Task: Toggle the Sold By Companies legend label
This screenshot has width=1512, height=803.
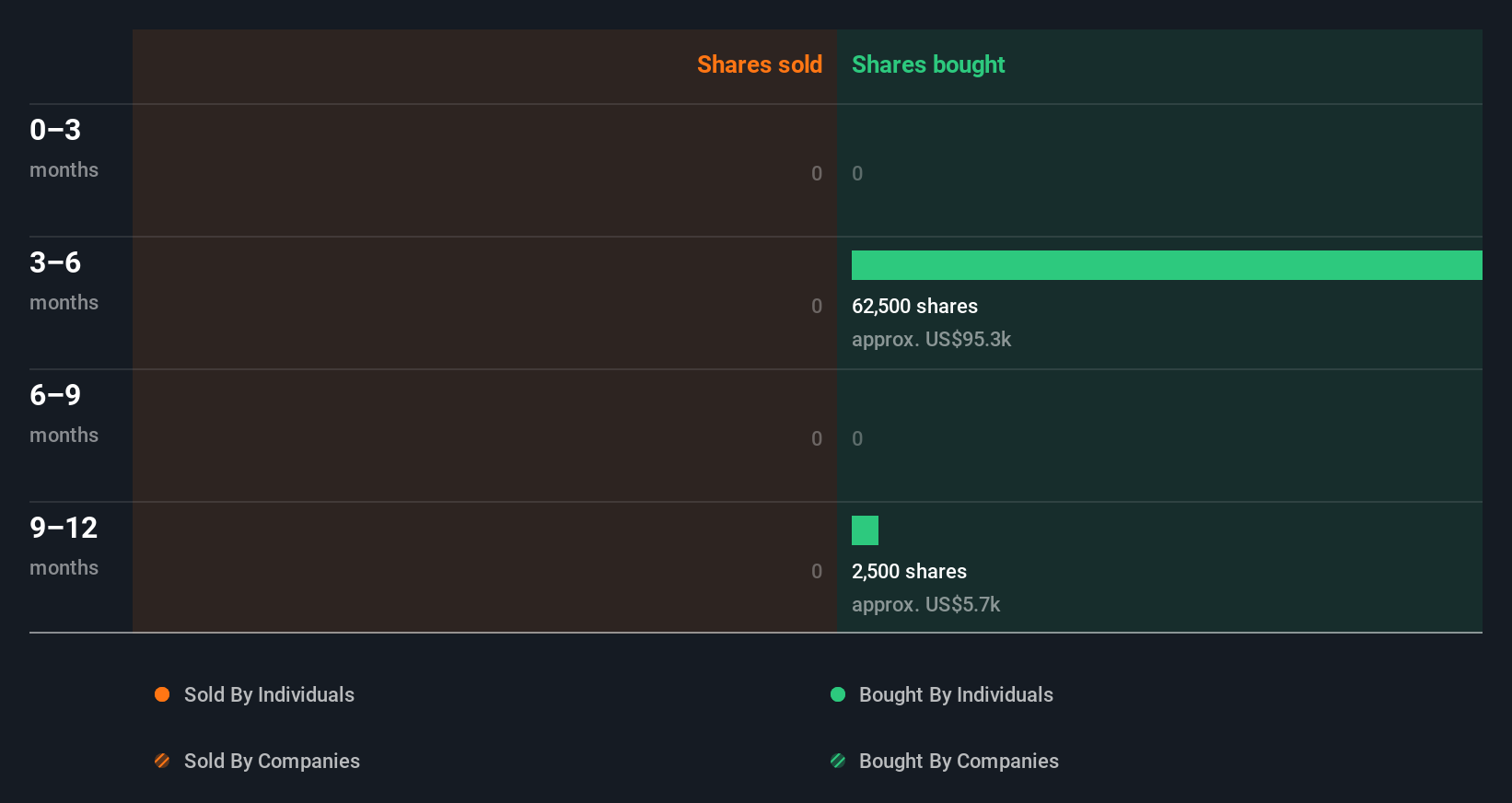Action: pos(272,761)
